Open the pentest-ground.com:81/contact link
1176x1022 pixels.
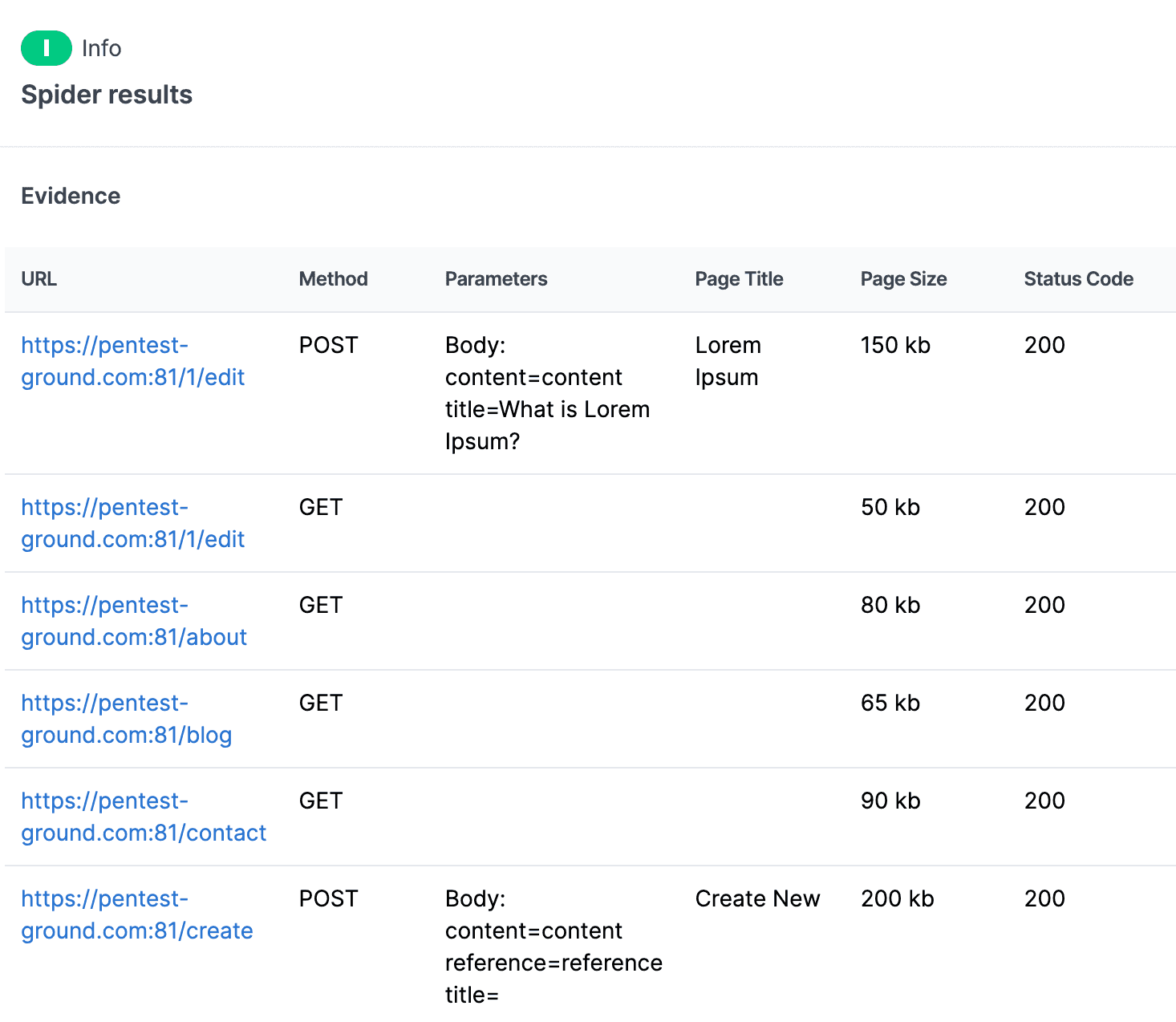pos(144,817)
